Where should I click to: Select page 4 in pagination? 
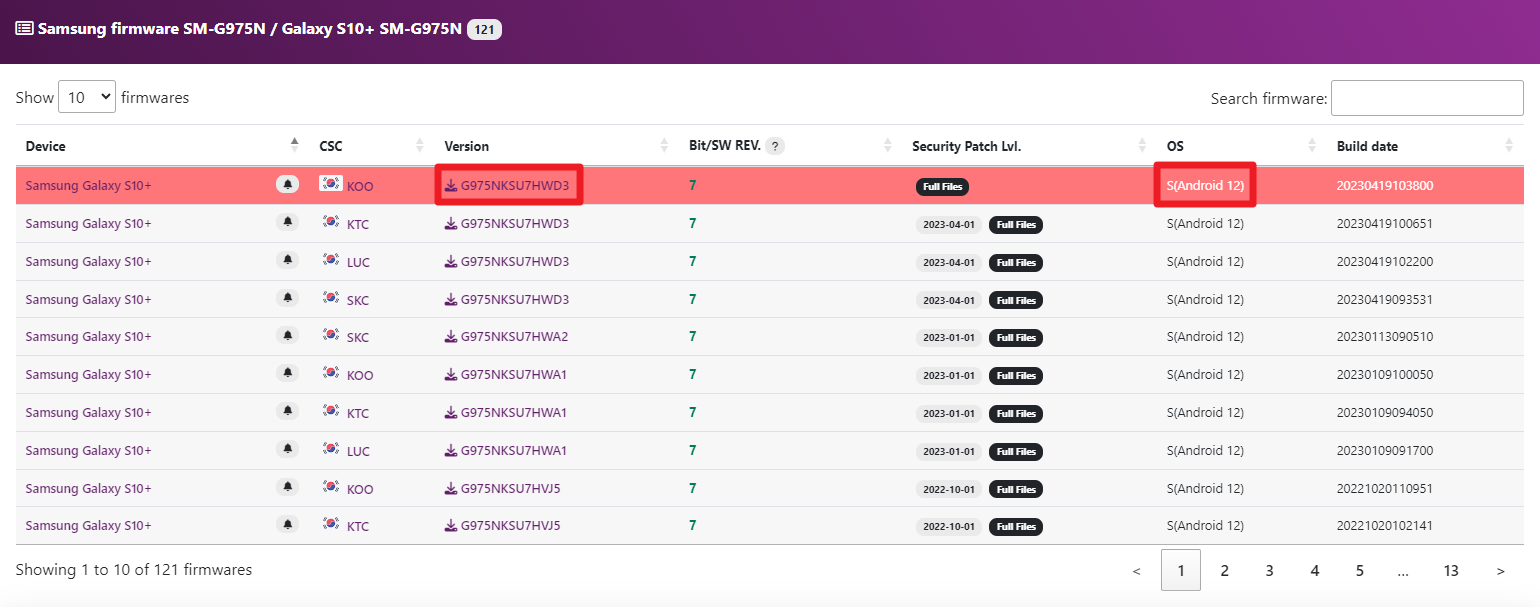coord(1315,571)
